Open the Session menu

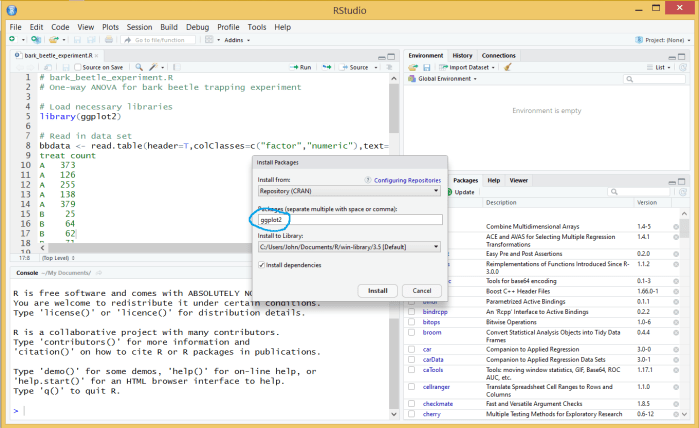tap(139, 27)
